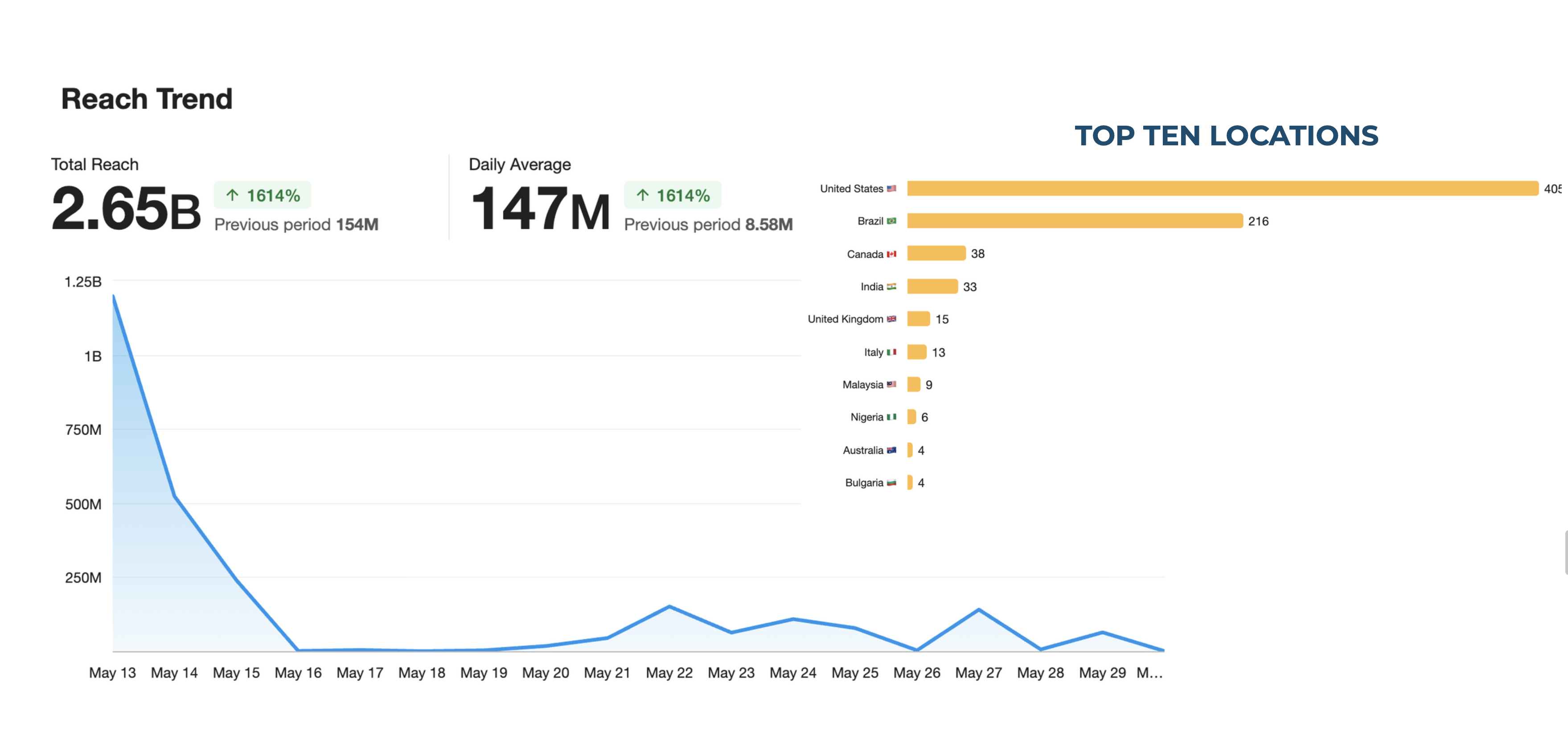Click the Bulgaria country label
This screenshot has width=1568, height=732.
click(x=864, y=483)
